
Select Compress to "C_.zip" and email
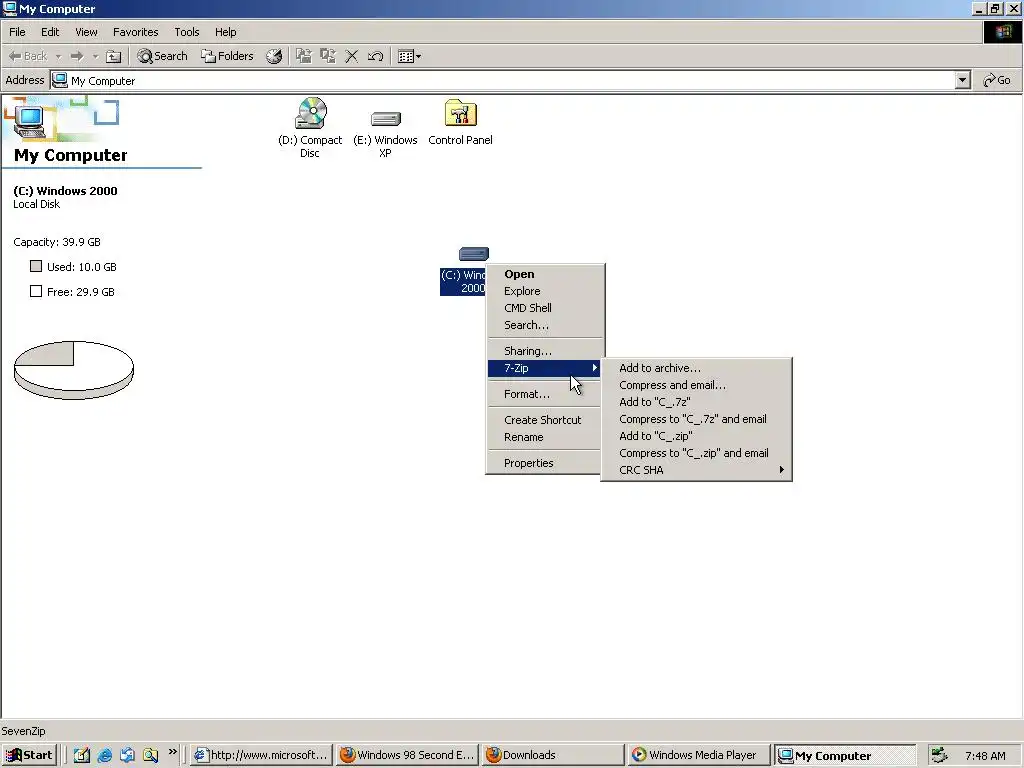point(696,453)
